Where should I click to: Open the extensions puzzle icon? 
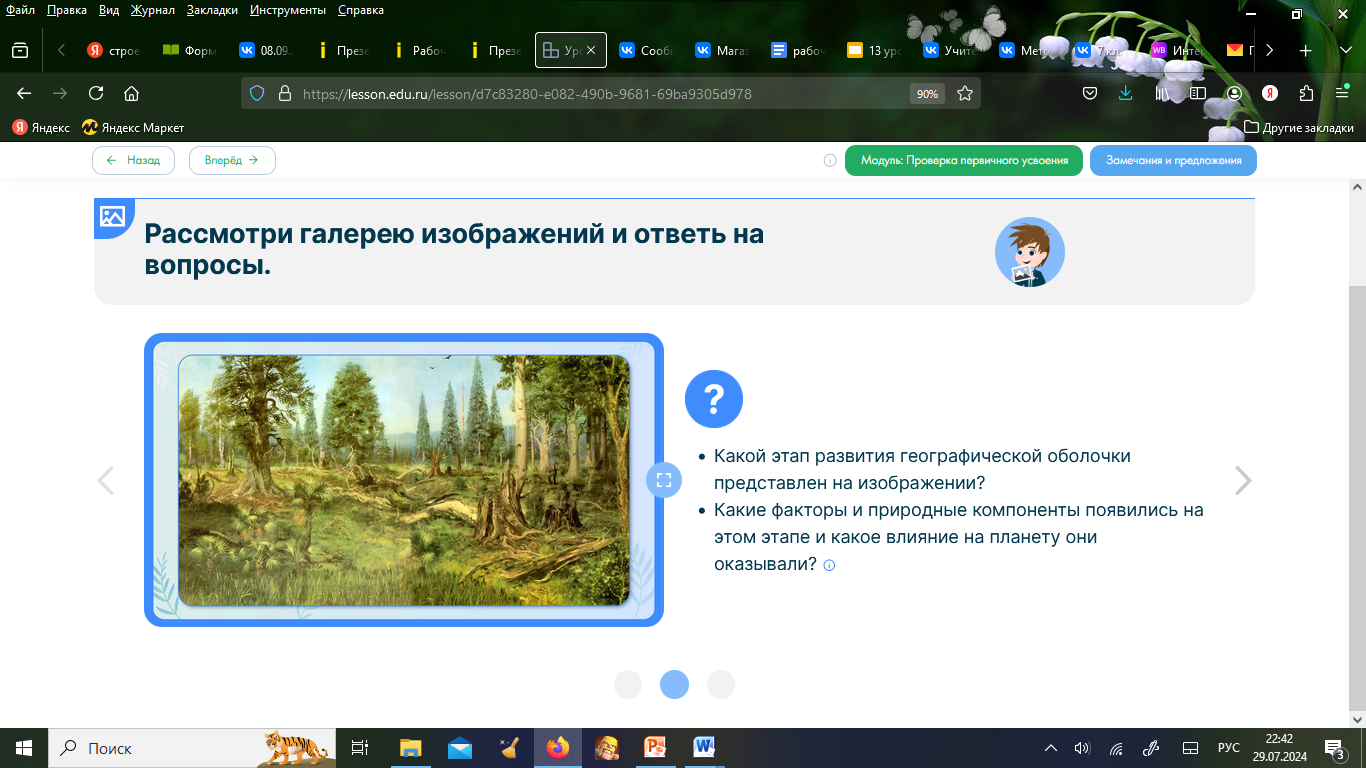point(1306,93)
